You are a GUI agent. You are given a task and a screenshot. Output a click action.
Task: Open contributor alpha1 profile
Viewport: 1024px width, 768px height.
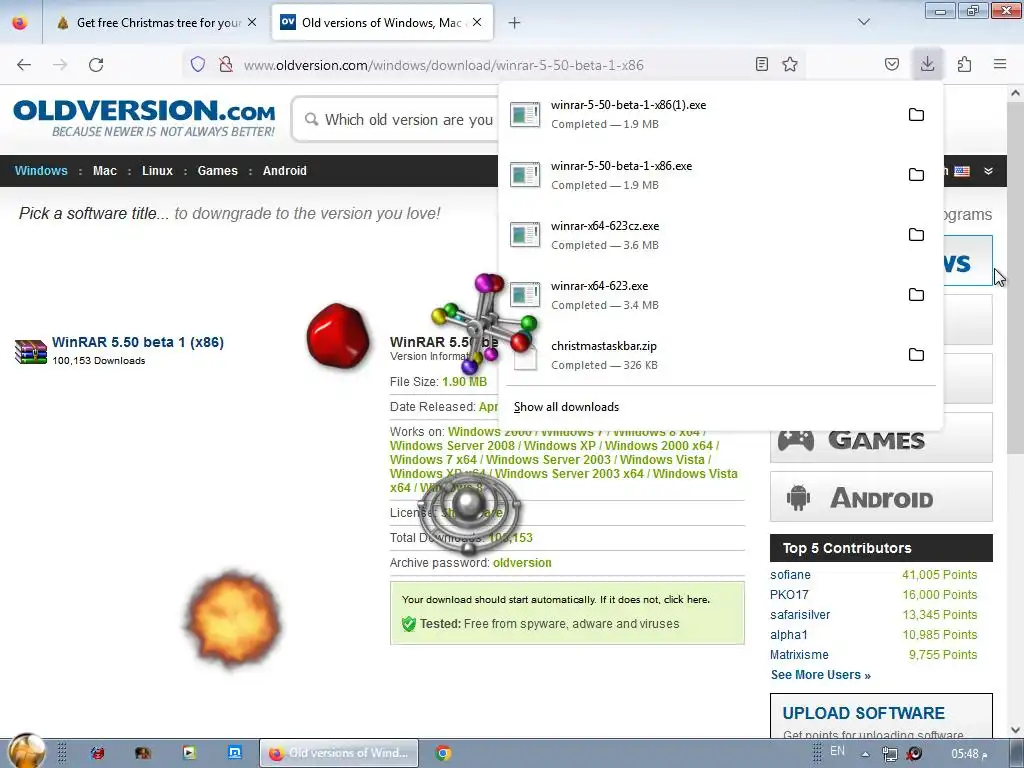(x=788, y=634)
